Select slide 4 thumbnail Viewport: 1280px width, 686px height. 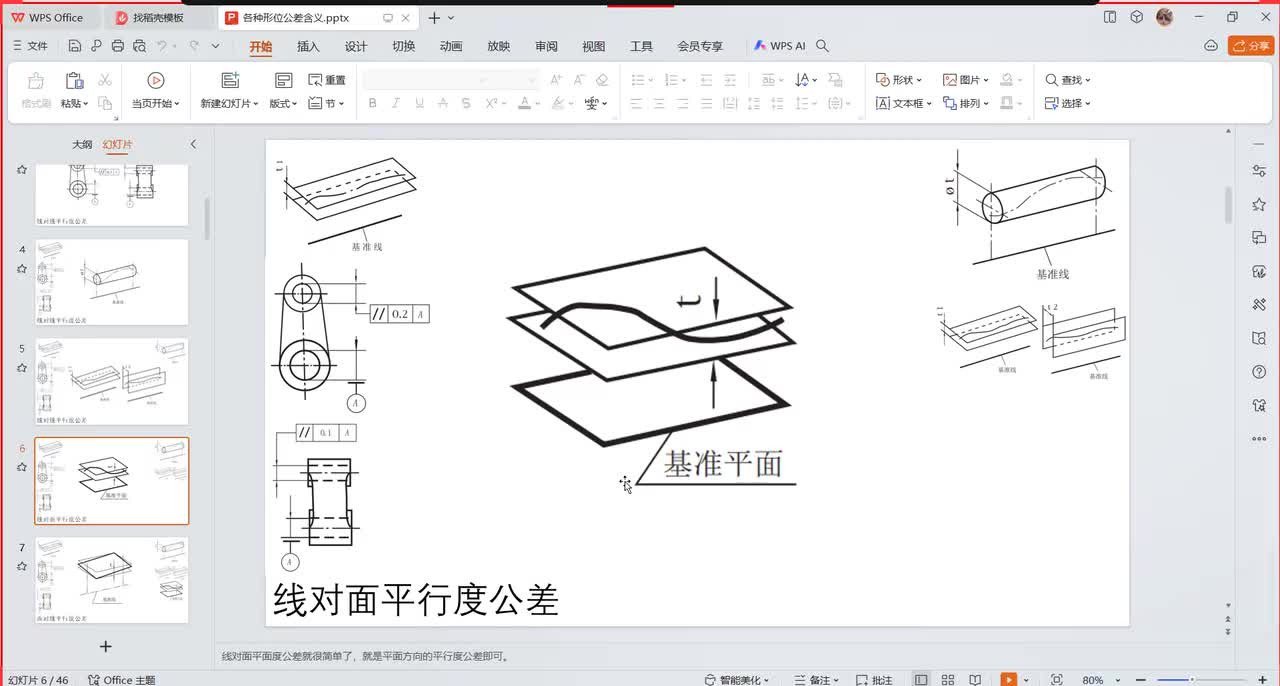112,282
